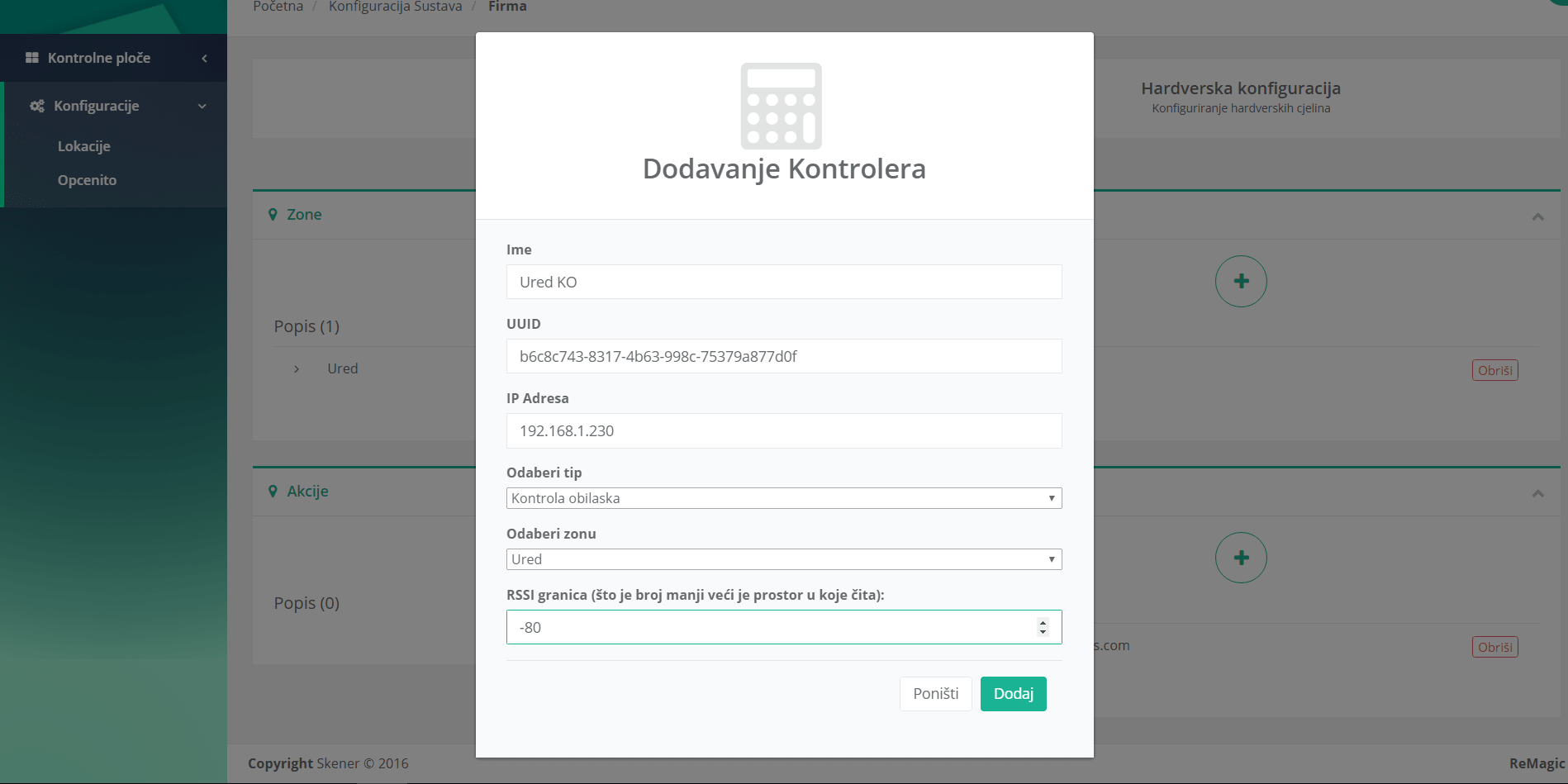Increase RSSI value with the stepper
This screenshot has height=784, width=1568.
(1043, 622)
